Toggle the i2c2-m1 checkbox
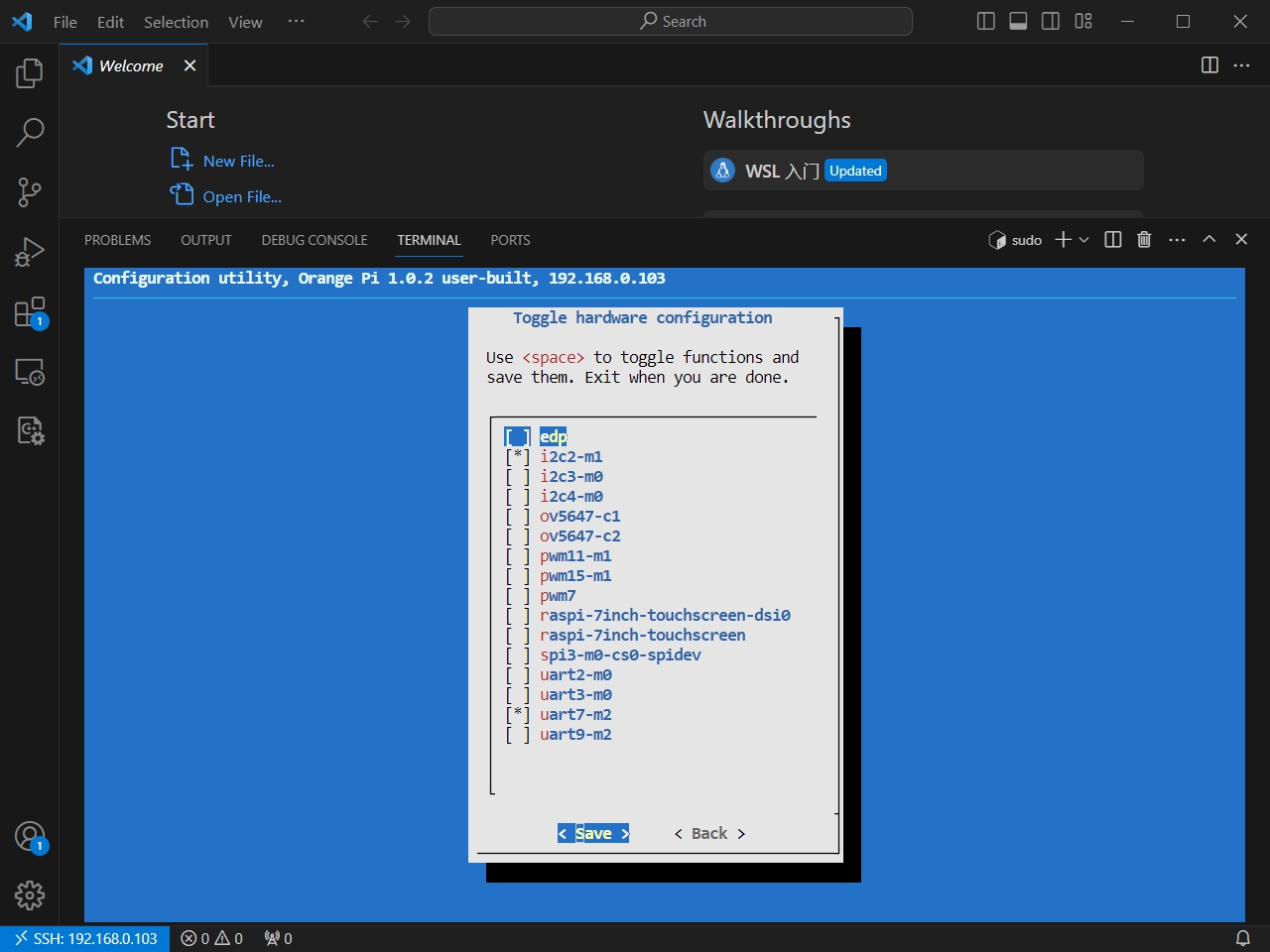Image resolution: width=1270 pixels, height=952 pixels. [517, 456]
